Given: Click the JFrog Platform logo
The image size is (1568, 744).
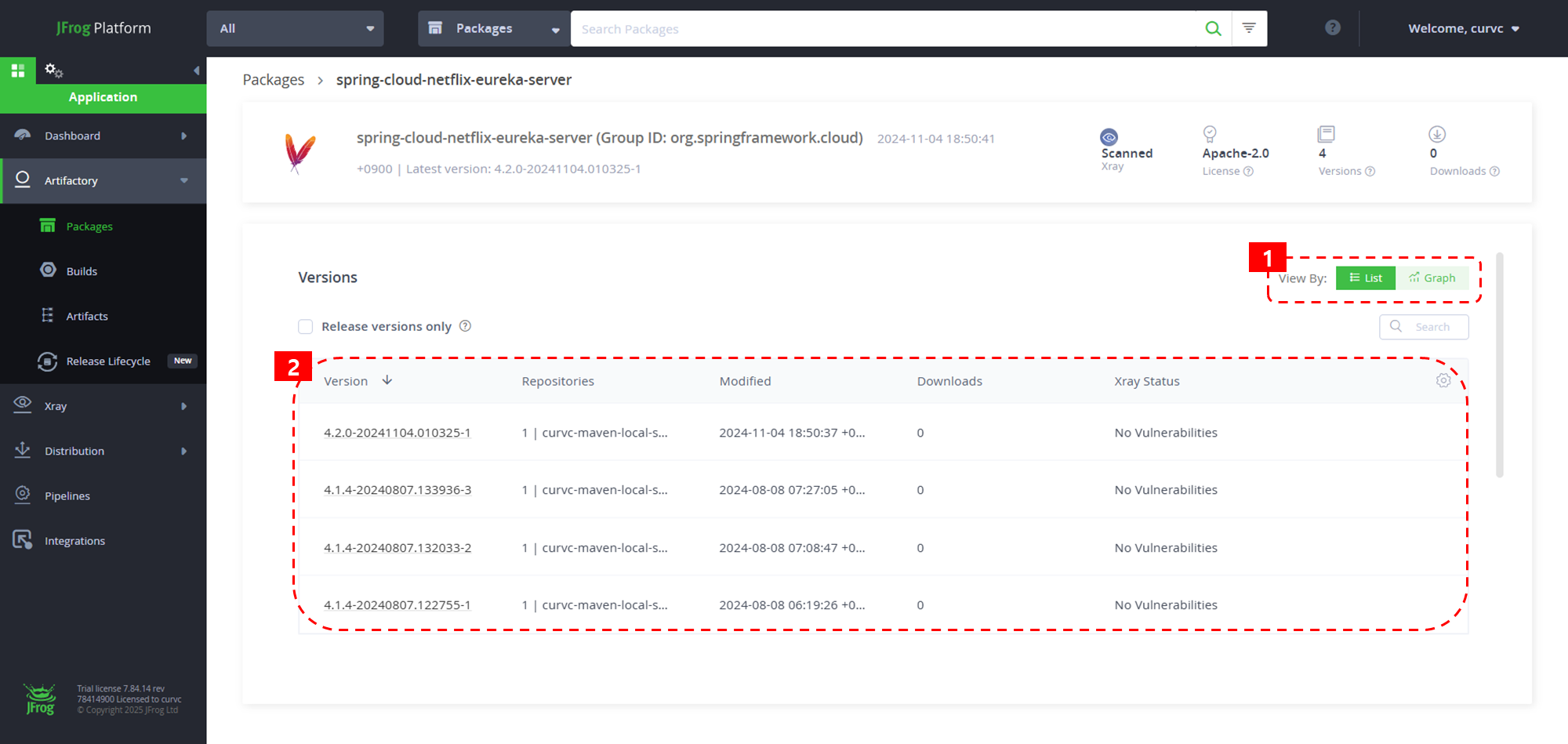Looking at the screenshot, I should pos(103,28).
